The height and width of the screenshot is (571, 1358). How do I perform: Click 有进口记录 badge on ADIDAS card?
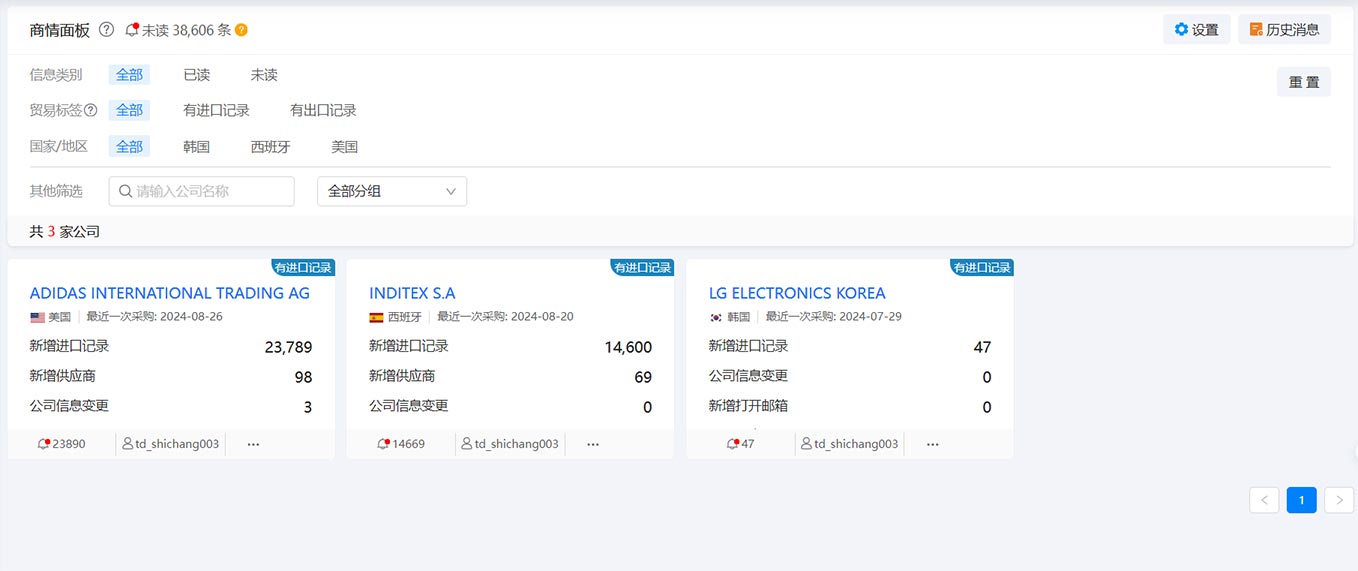click(x=303, y=267)
